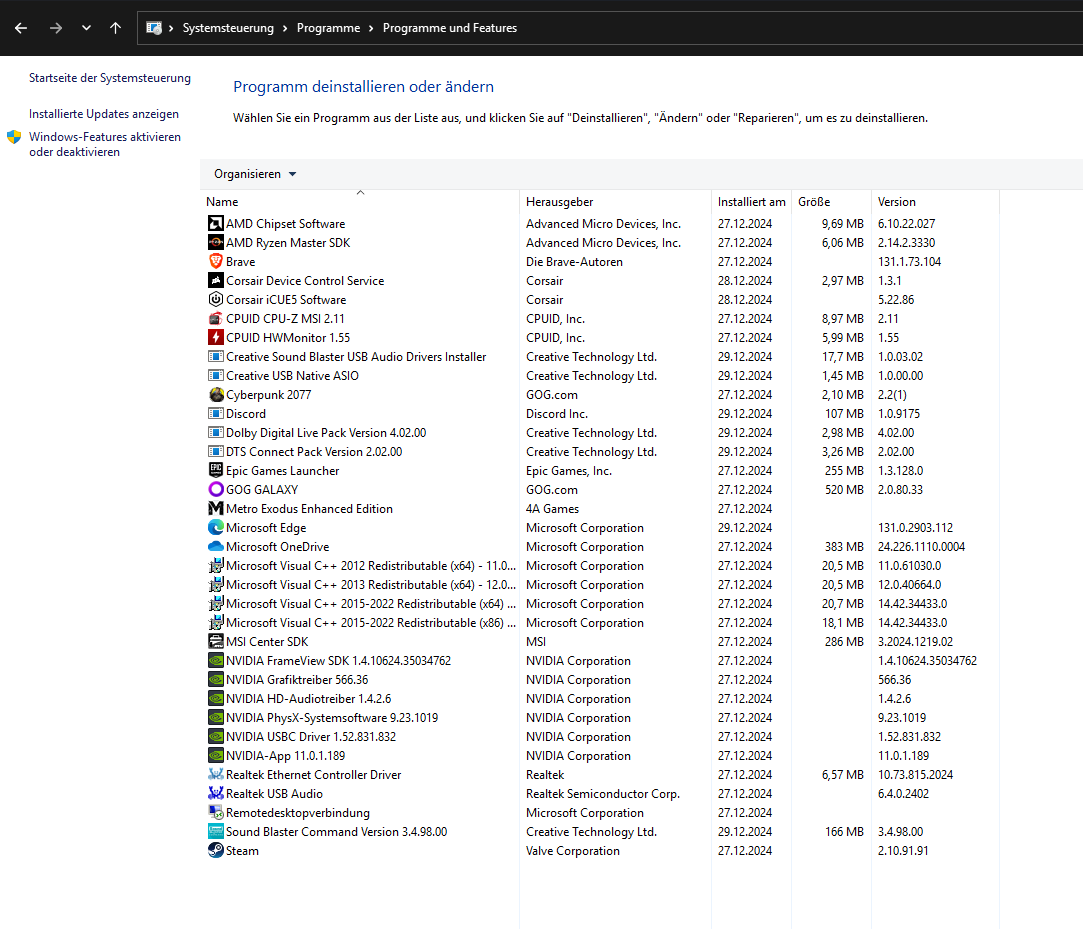The height and width of the screenshot is (929, 1083).
Task: Go up one folder level
Action: pos(115,28)
